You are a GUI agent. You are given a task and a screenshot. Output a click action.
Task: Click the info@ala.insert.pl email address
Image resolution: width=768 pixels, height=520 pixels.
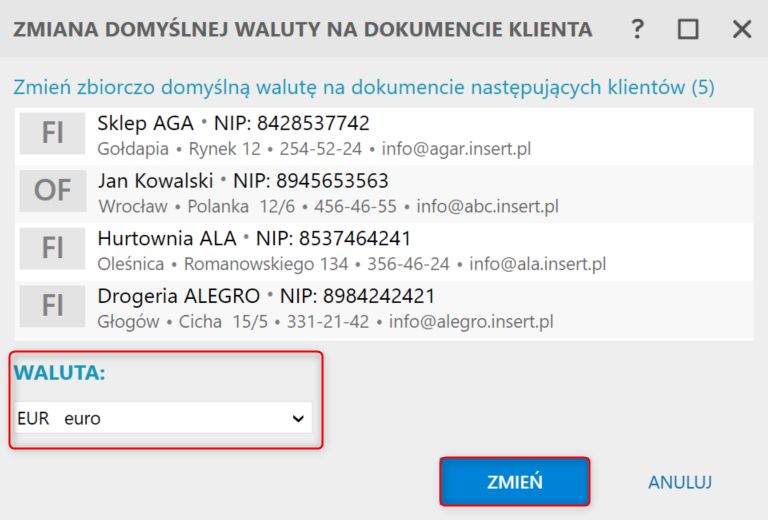tap(538, 265)
